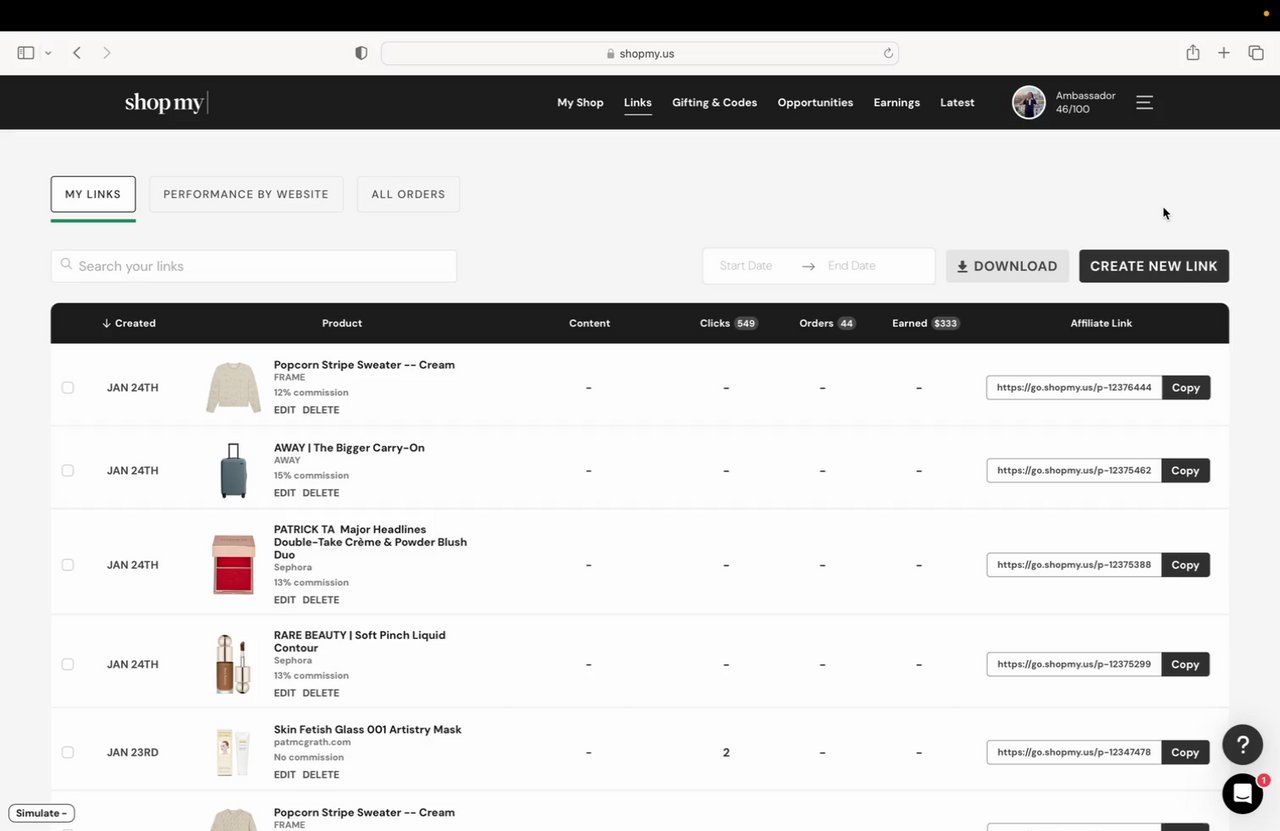Click the shopmy.us address bar
The height and width of the screenshot is (831, 1280).
(640, 53)
